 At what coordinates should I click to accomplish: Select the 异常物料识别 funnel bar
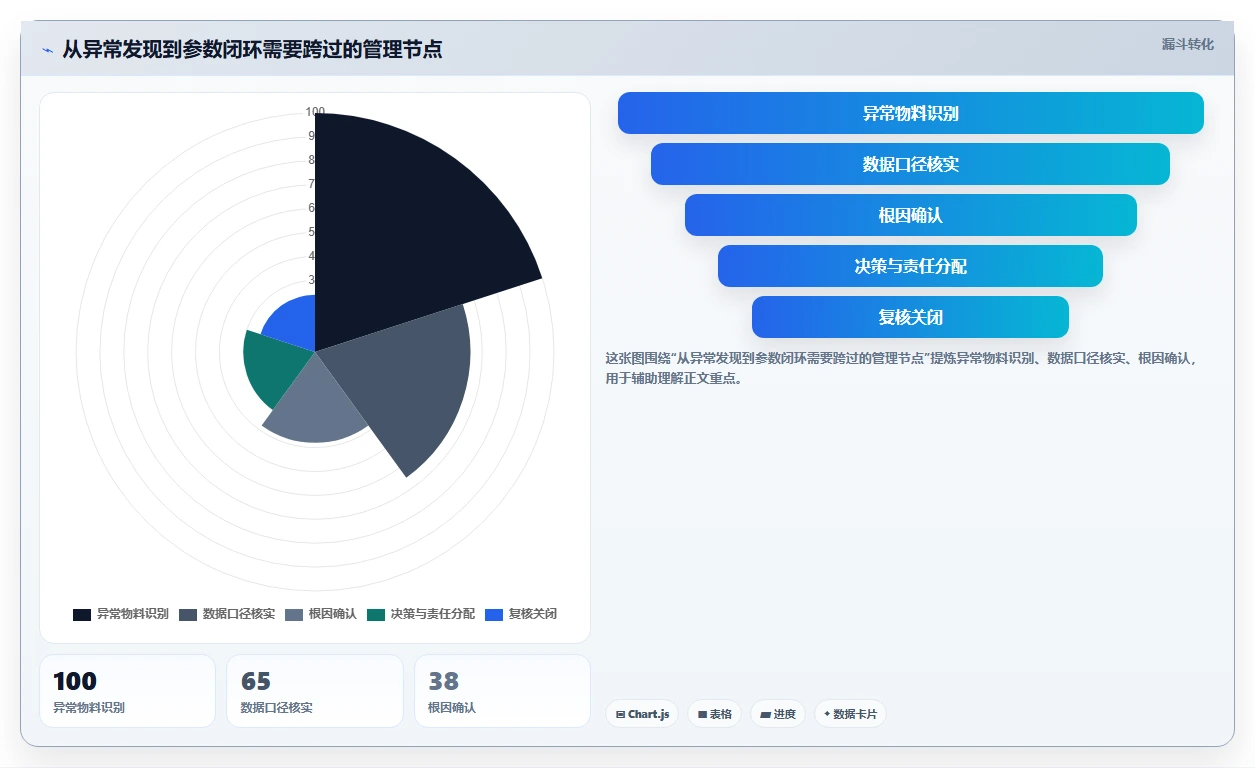pos(910,113)
